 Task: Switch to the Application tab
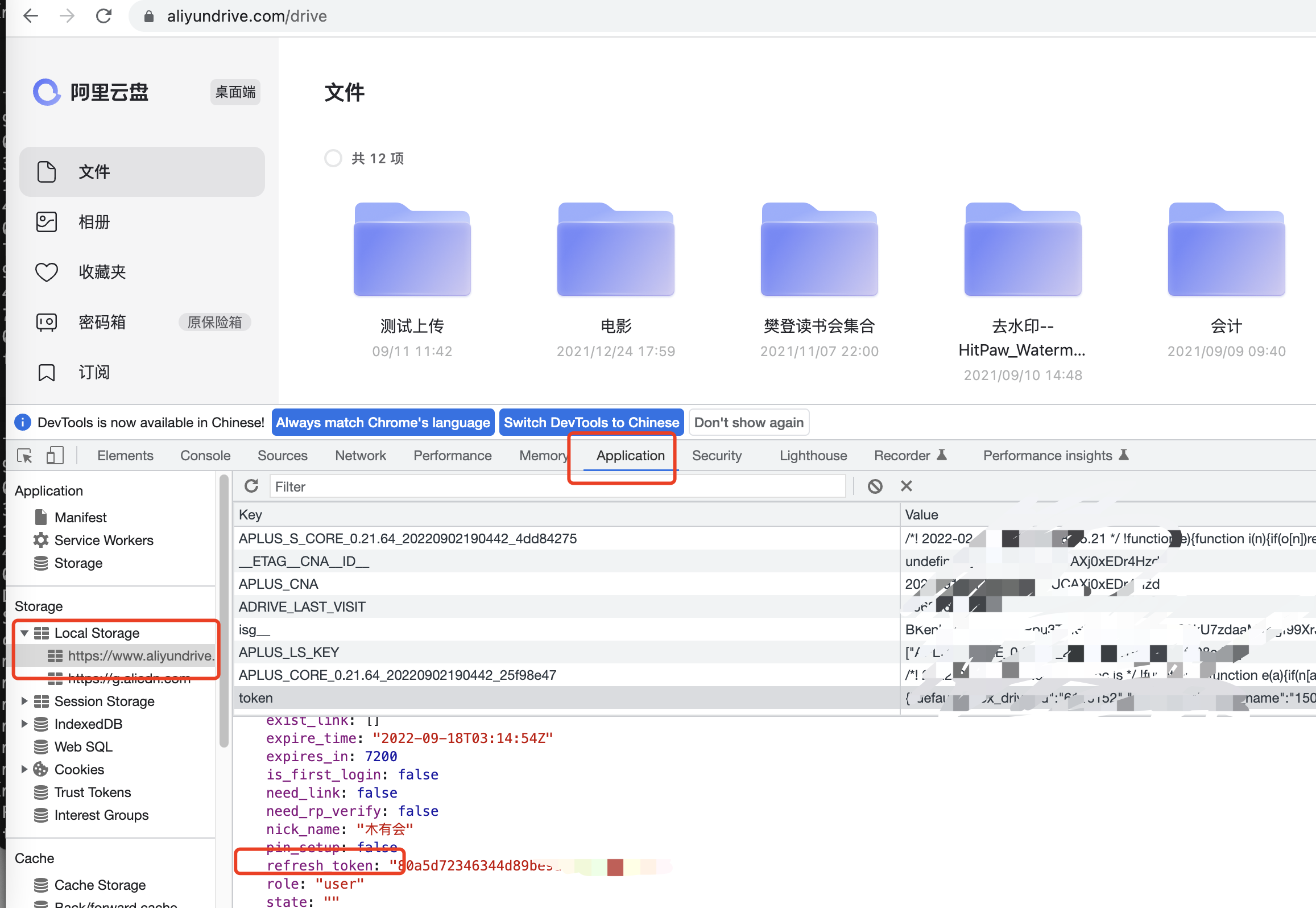[630, 456]
